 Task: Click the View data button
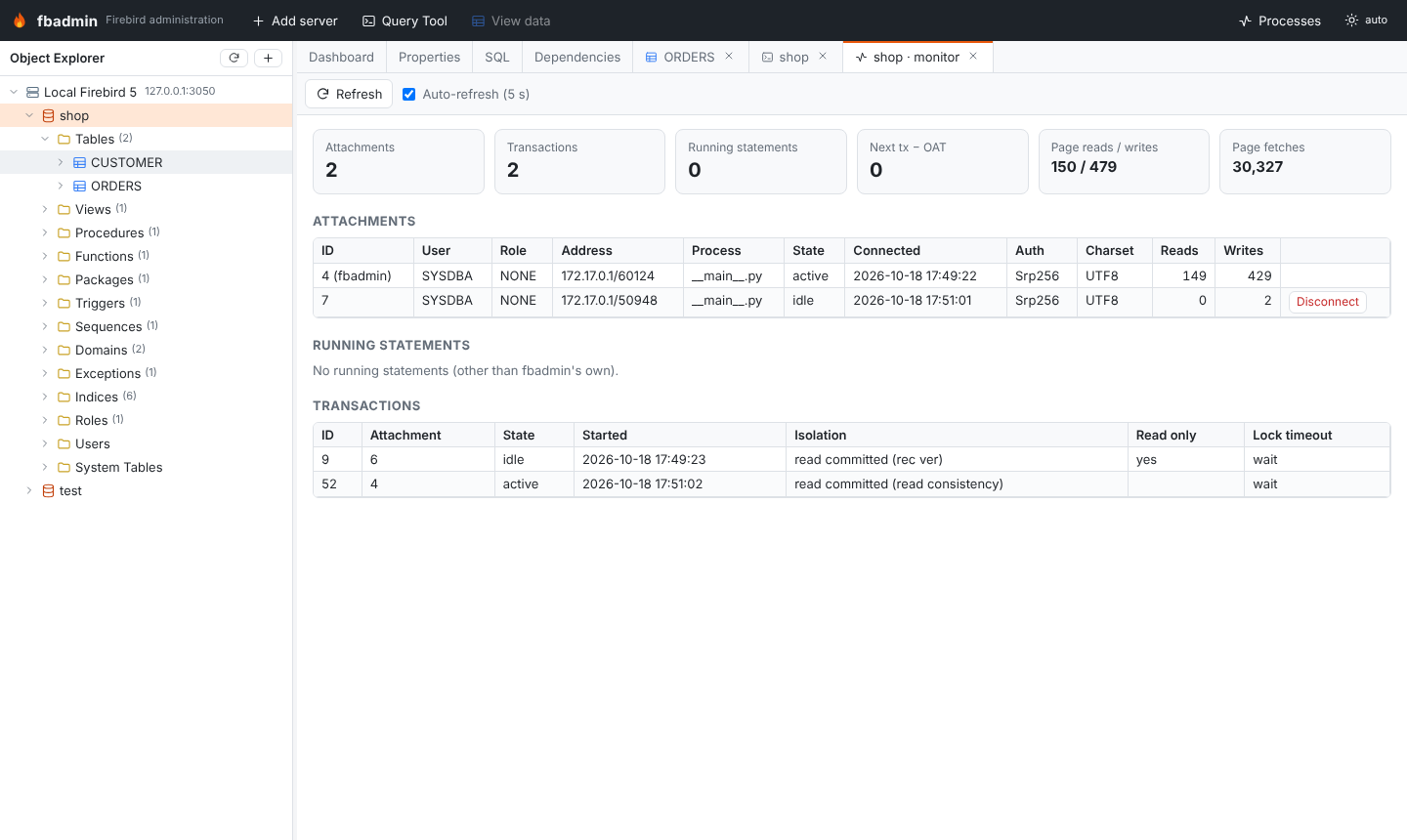(511, 21)
